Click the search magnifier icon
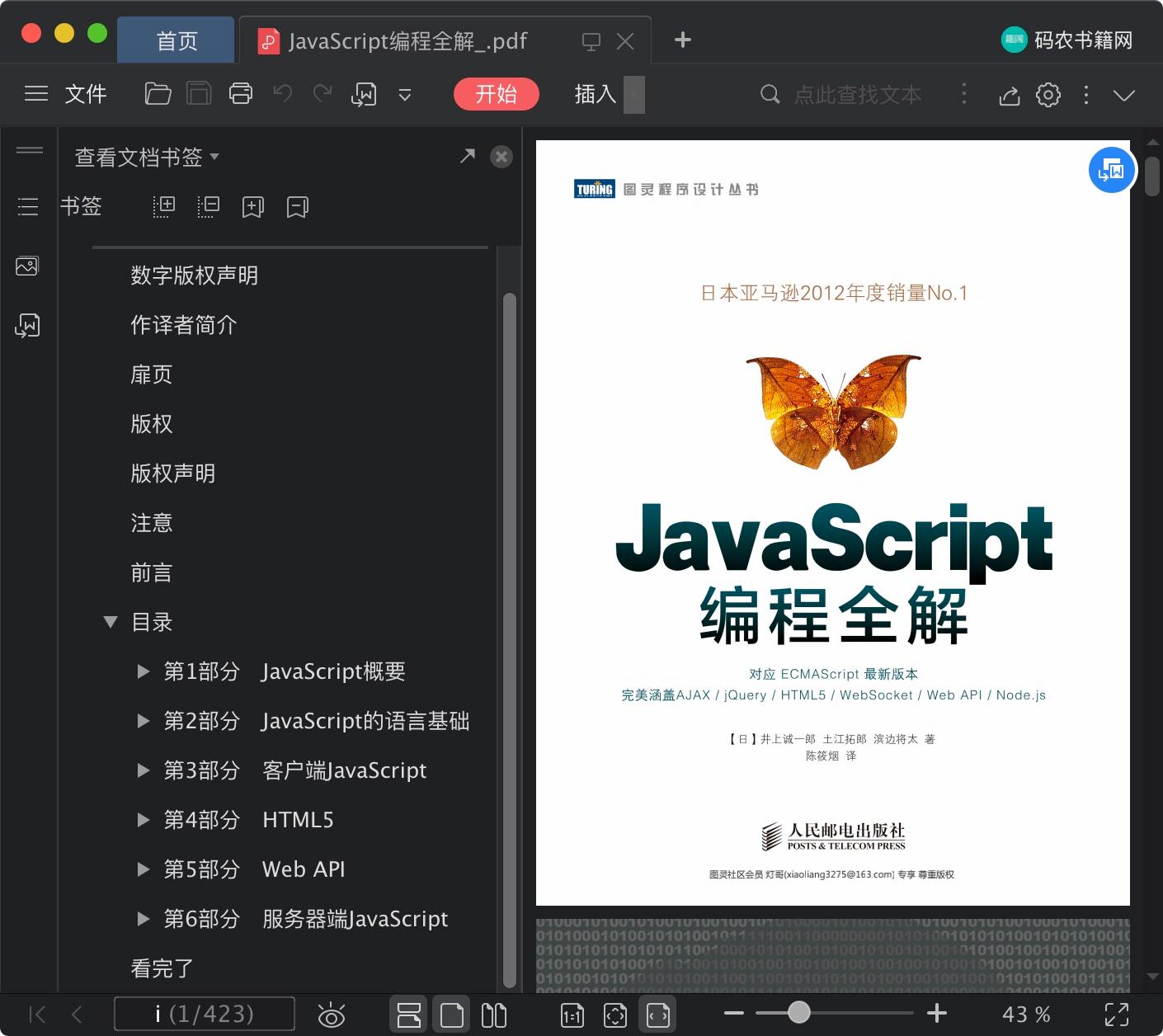The width and height of the screenshot is (1163, 1036). click(770, 94)
